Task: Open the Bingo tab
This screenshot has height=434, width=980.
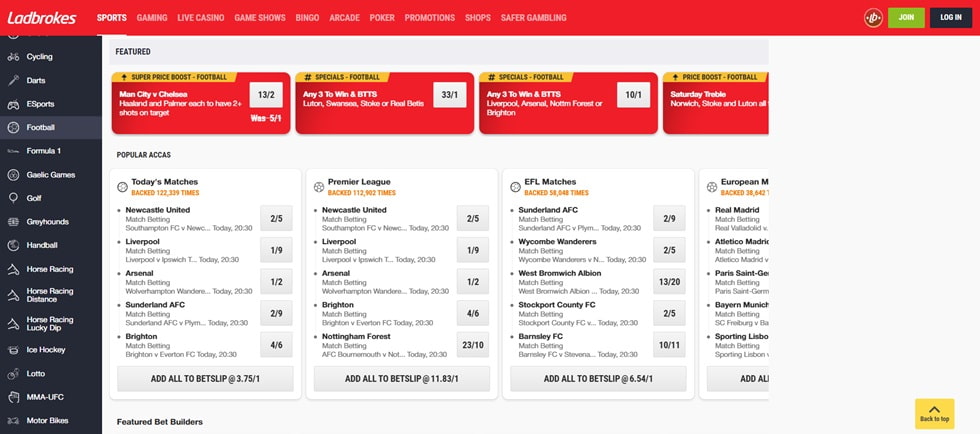Action: [x=308, y=18]
